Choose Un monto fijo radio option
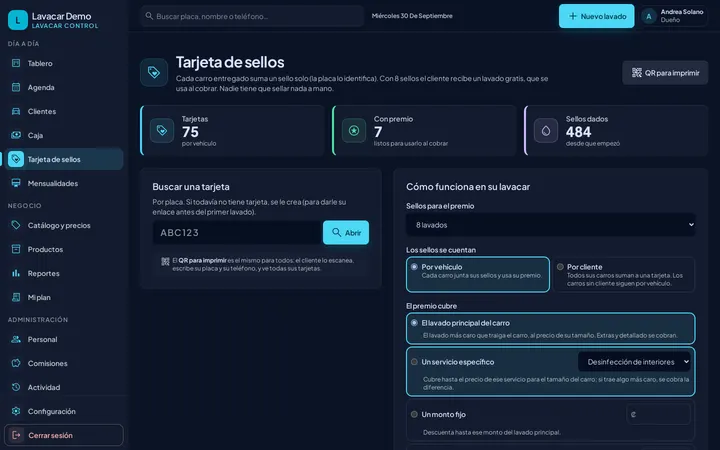 (x=414, y=414)
